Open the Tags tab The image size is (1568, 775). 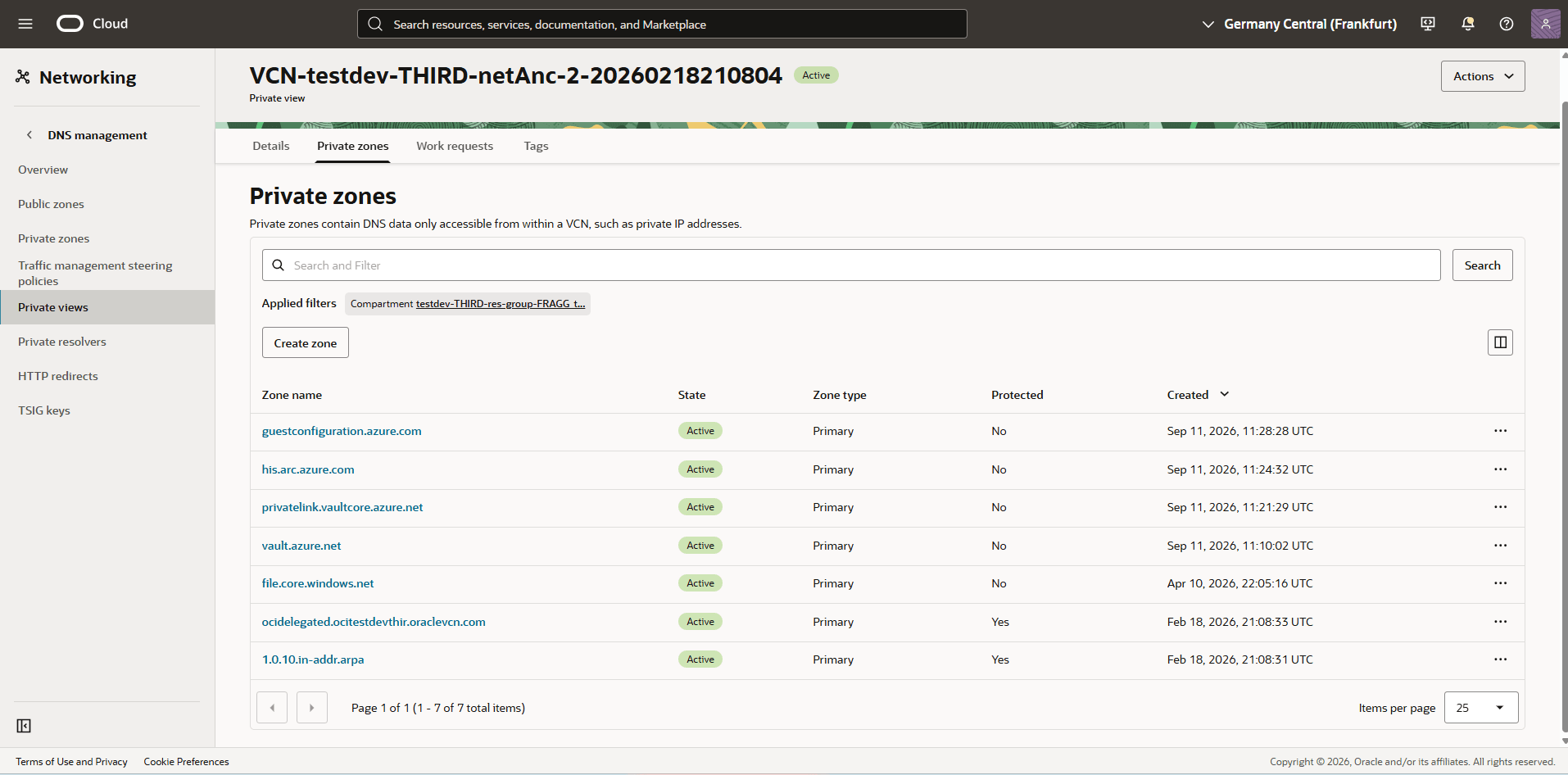[537, 146]
